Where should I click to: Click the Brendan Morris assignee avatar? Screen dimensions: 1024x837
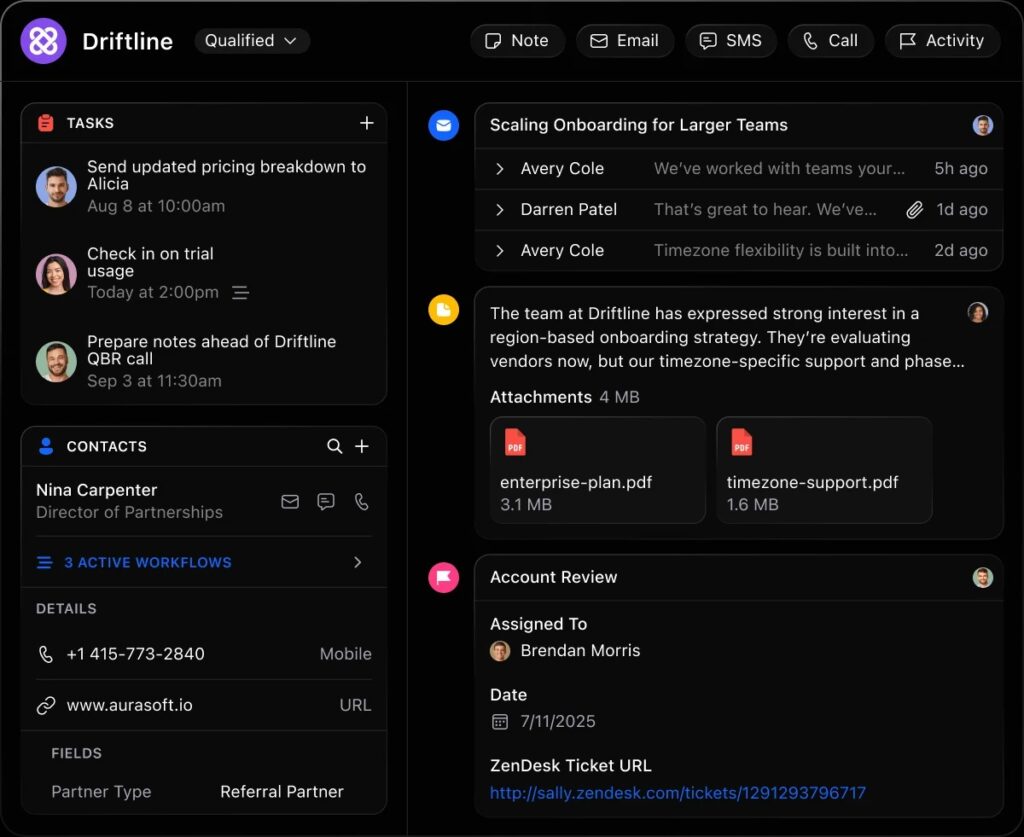pos(500,651)
